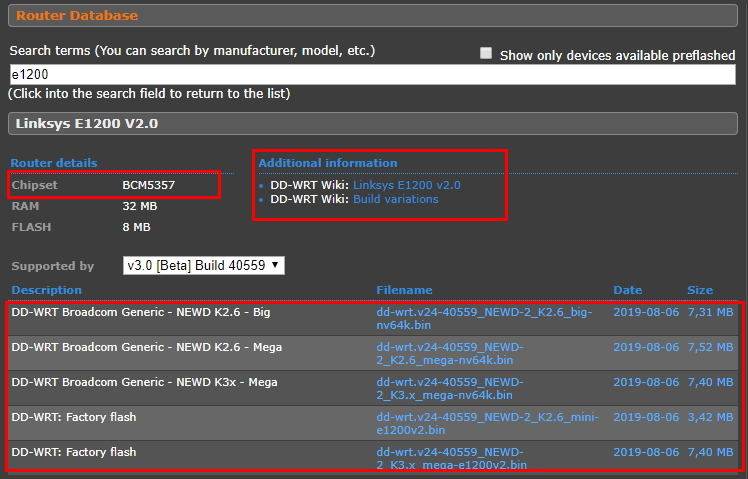
Task: Click the 8 MB FLASH value
Action: [136, 227]
